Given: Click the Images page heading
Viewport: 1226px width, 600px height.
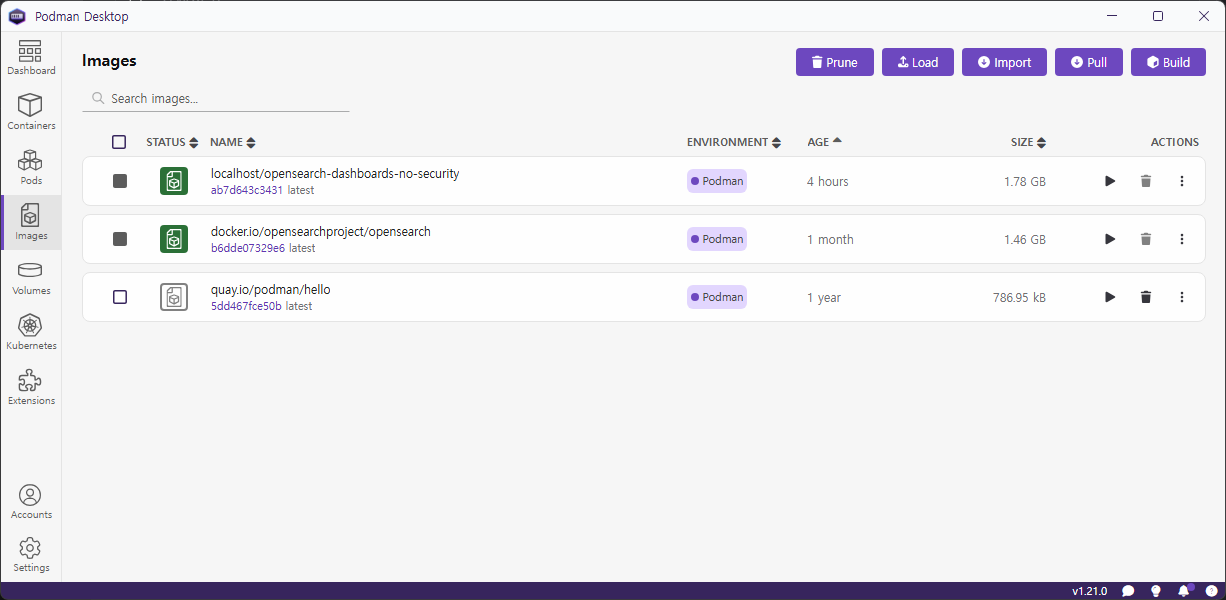Looking at the screenshot, I should pyautogui.click(x=109, y=61).
